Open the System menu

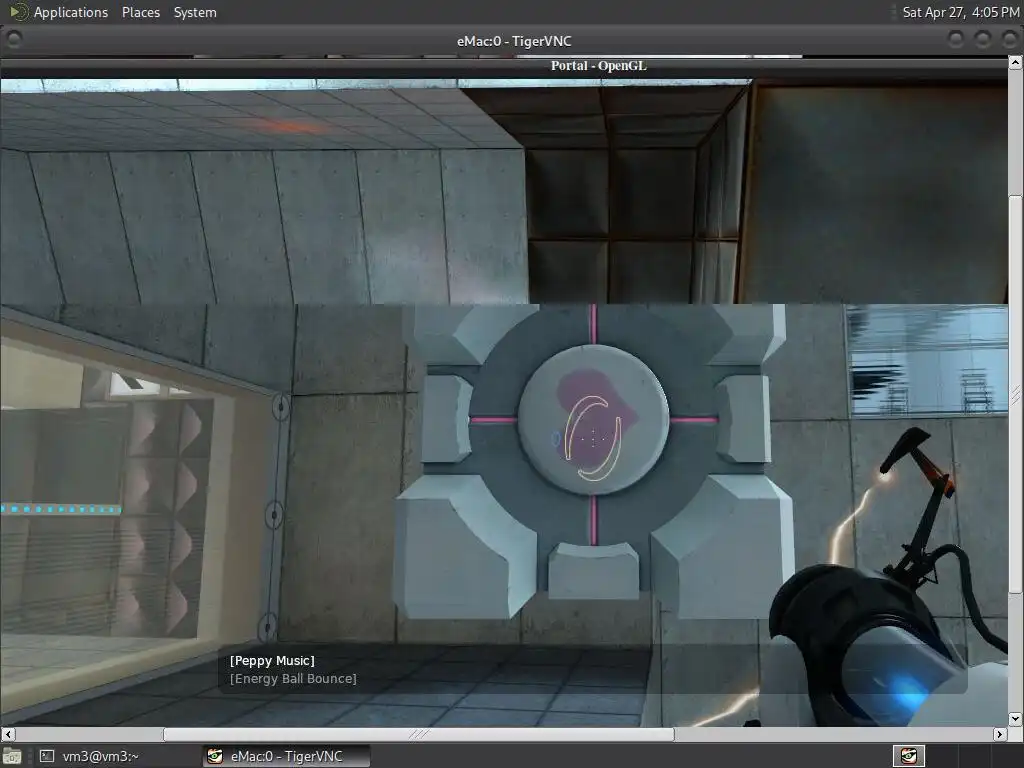pyautogui.click(x=195, y=12)
